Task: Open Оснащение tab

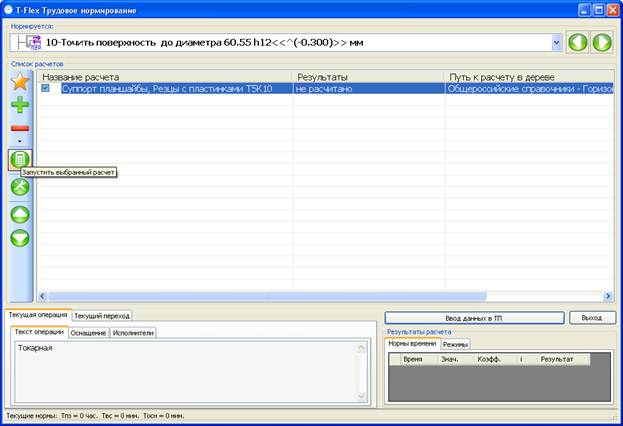Action: coord(88,333)
